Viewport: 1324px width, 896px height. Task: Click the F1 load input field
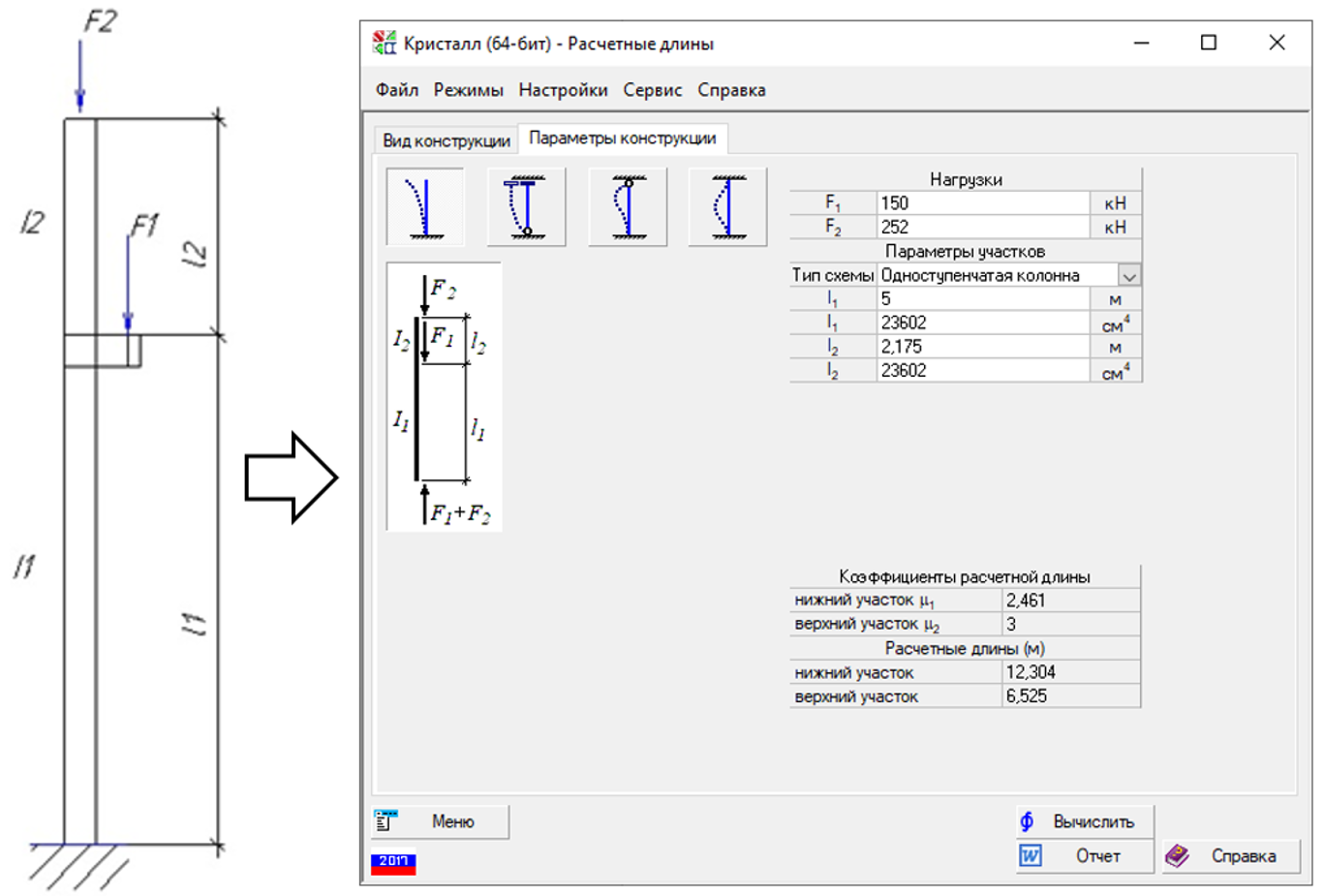[x=982, y=203]
